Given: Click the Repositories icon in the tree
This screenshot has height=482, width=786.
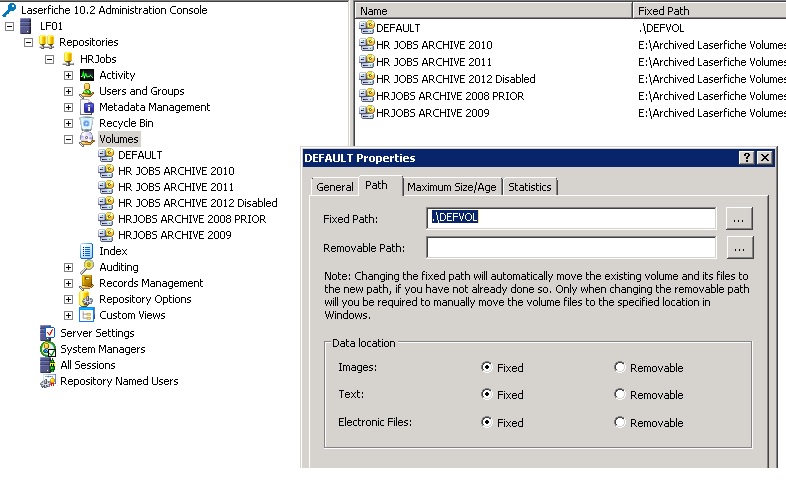Looking at the screenshot, I should coord(46,42).
